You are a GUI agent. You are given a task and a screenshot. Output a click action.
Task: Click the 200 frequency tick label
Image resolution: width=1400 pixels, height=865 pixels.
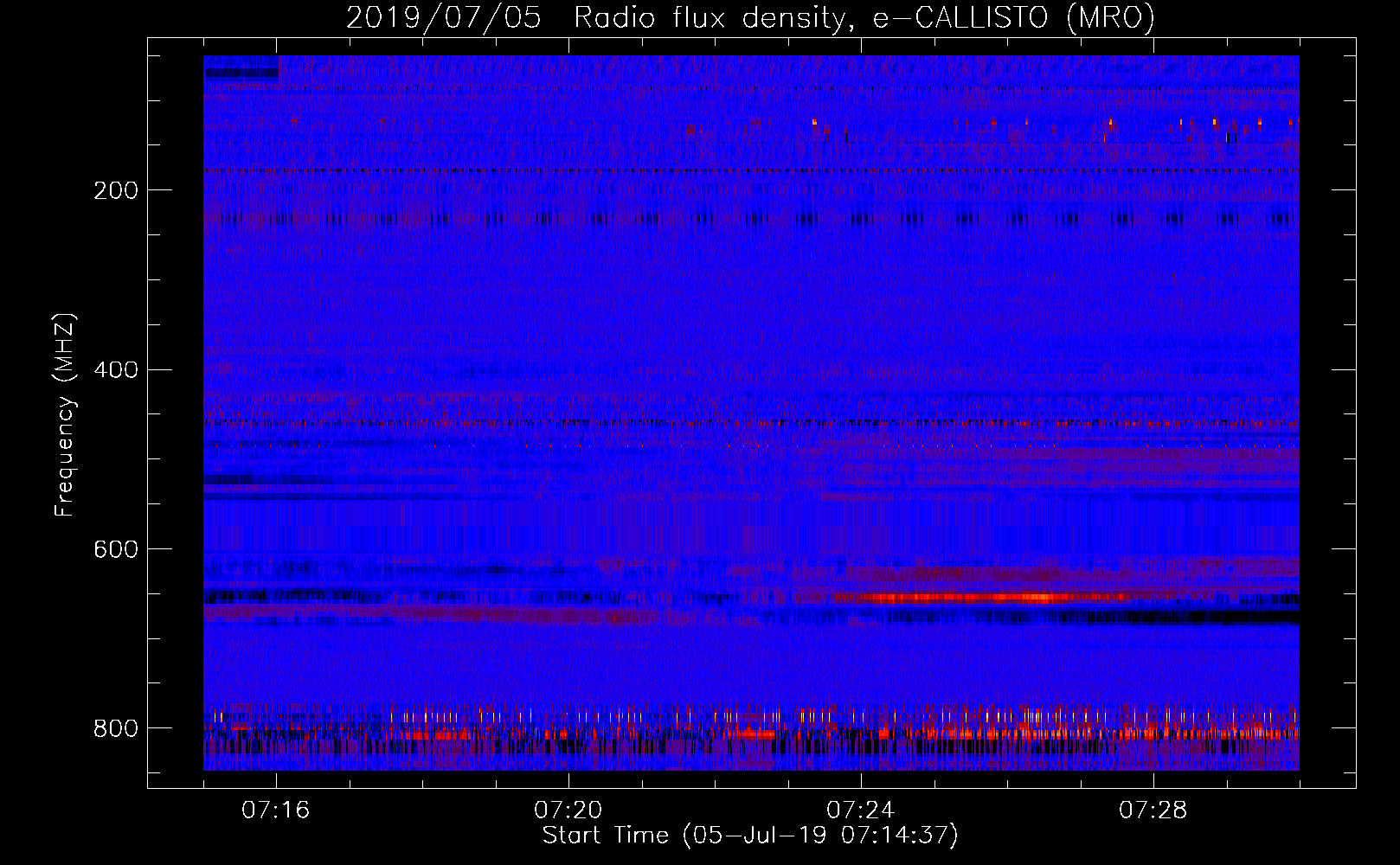tap(116, 190)
